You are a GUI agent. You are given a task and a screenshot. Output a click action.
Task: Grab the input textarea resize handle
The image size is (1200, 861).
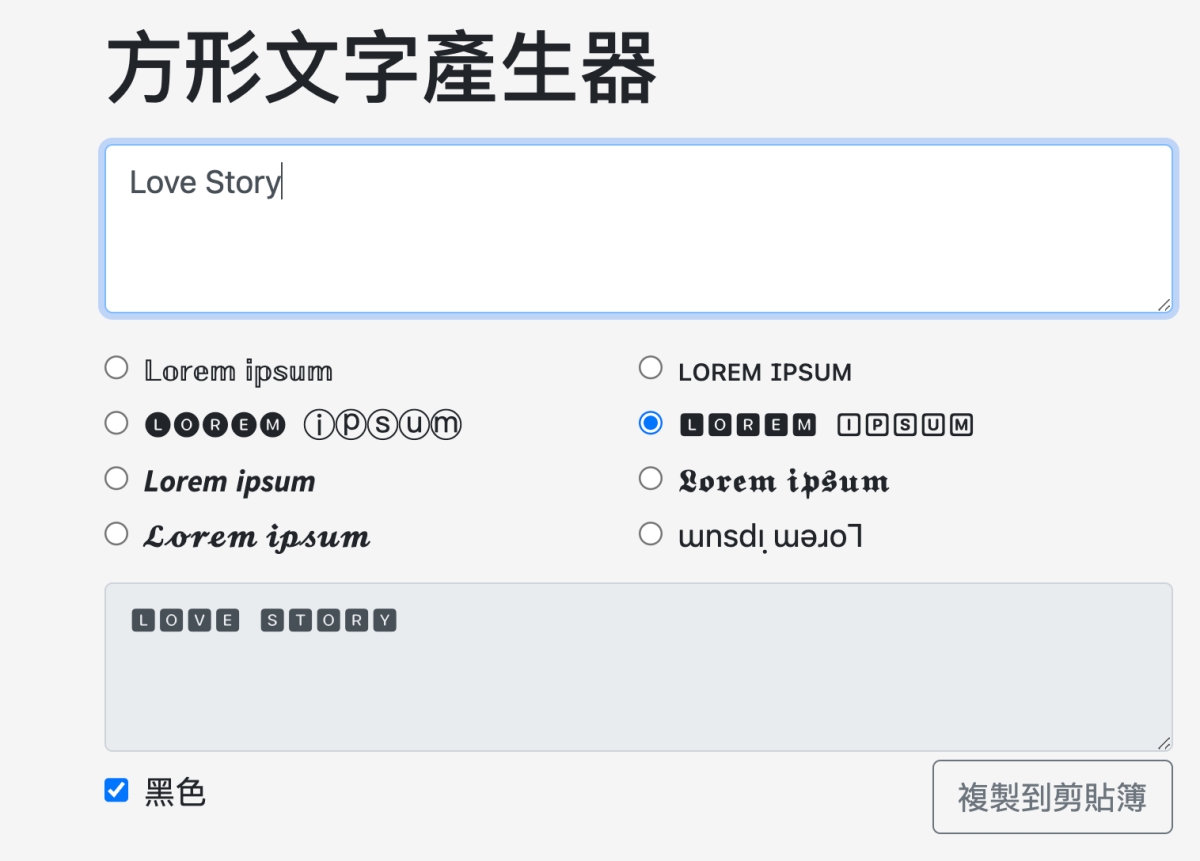pos(1164,305)
